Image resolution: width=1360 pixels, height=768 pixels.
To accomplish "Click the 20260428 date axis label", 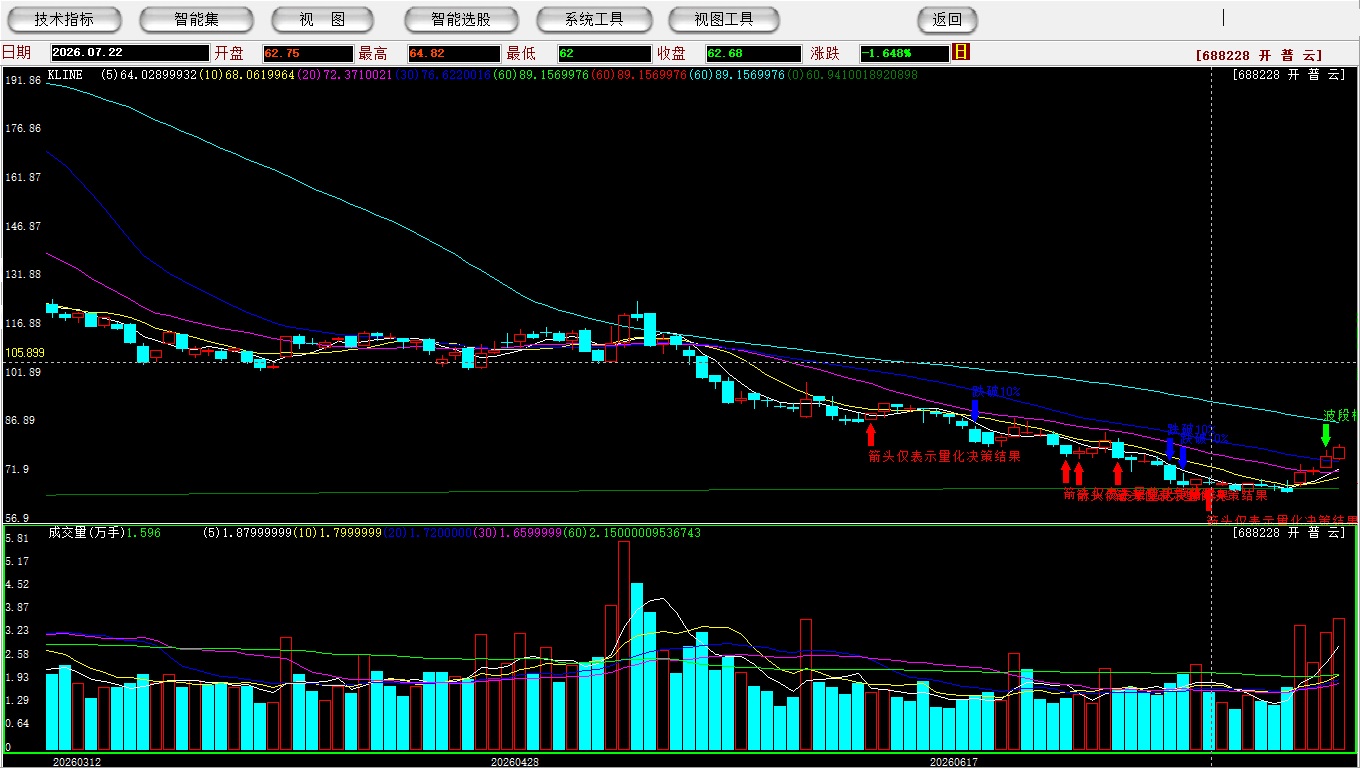I will [x=515, y=762].
